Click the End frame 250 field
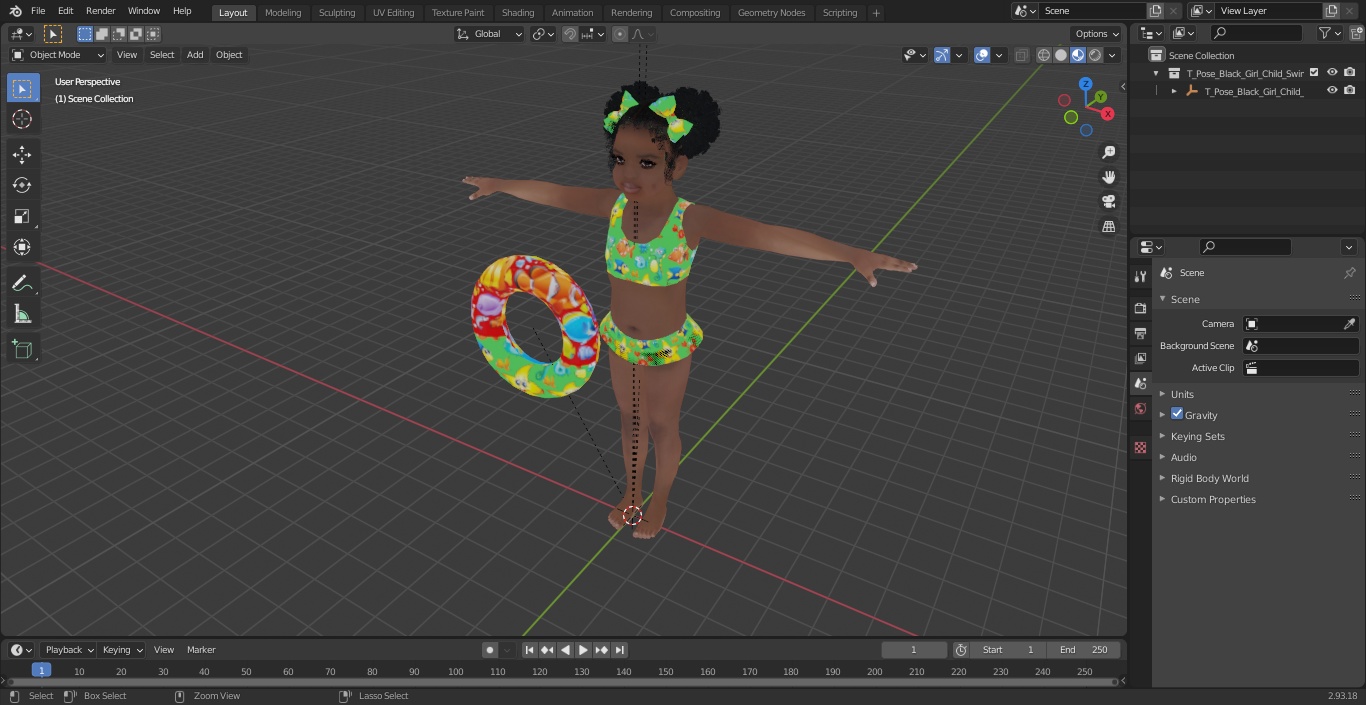Viewport: 1366px width, 705px height. tap(1083, 650)
